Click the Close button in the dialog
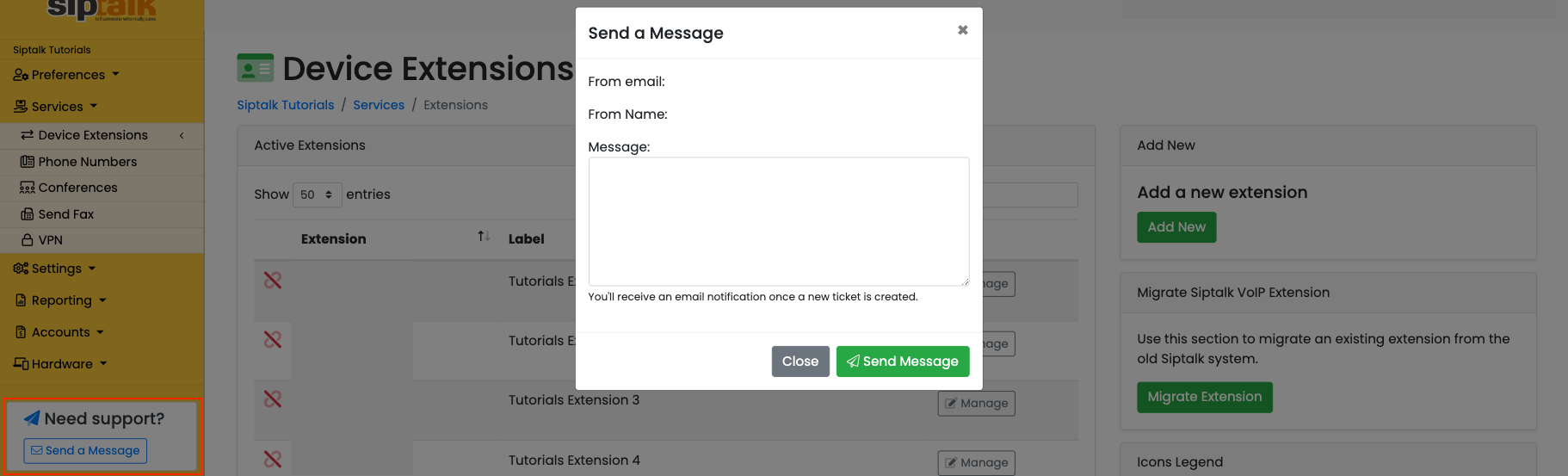 pyautogui.click(x=800, y=362)
